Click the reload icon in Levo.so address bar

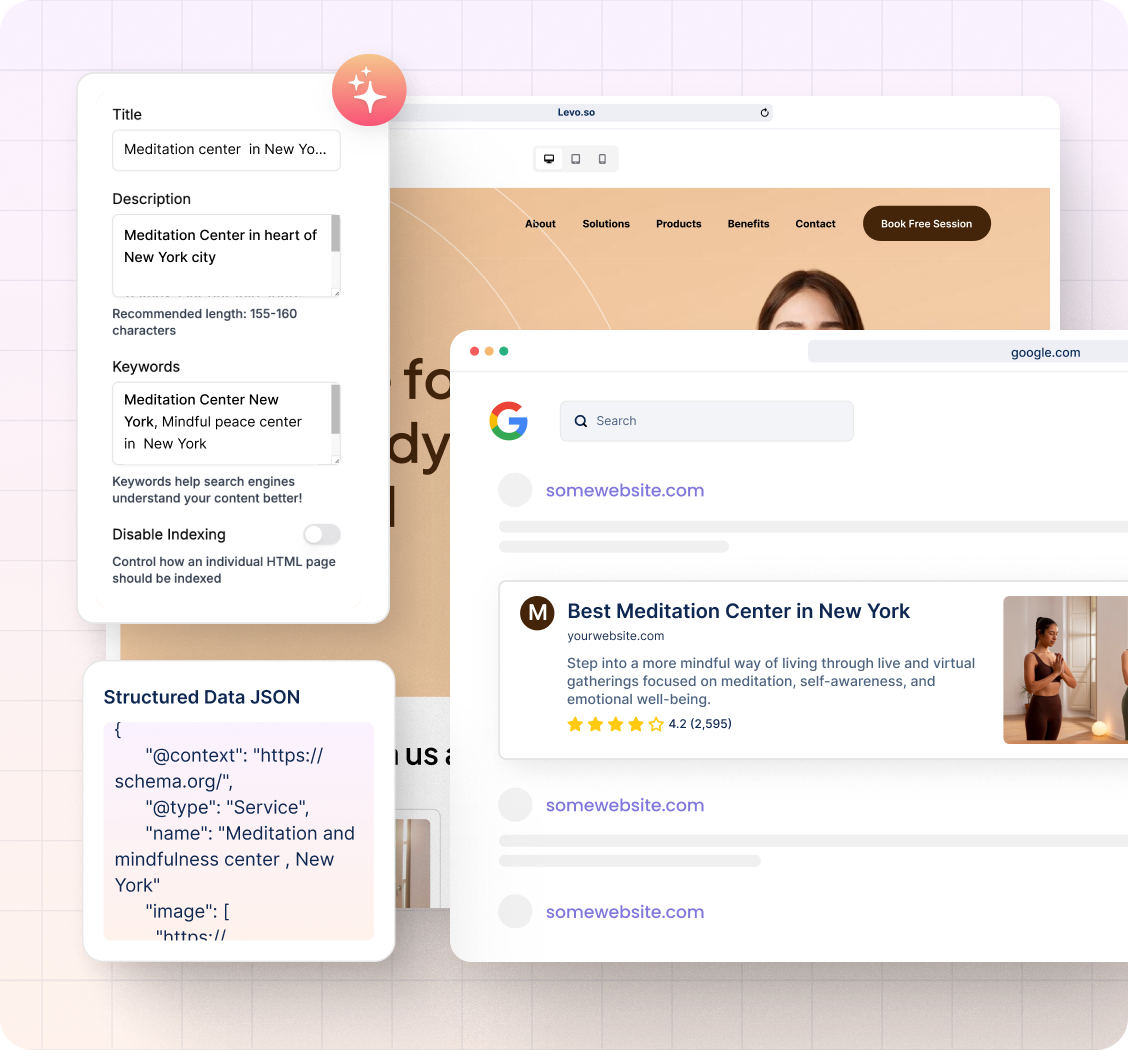coord(765,113)
